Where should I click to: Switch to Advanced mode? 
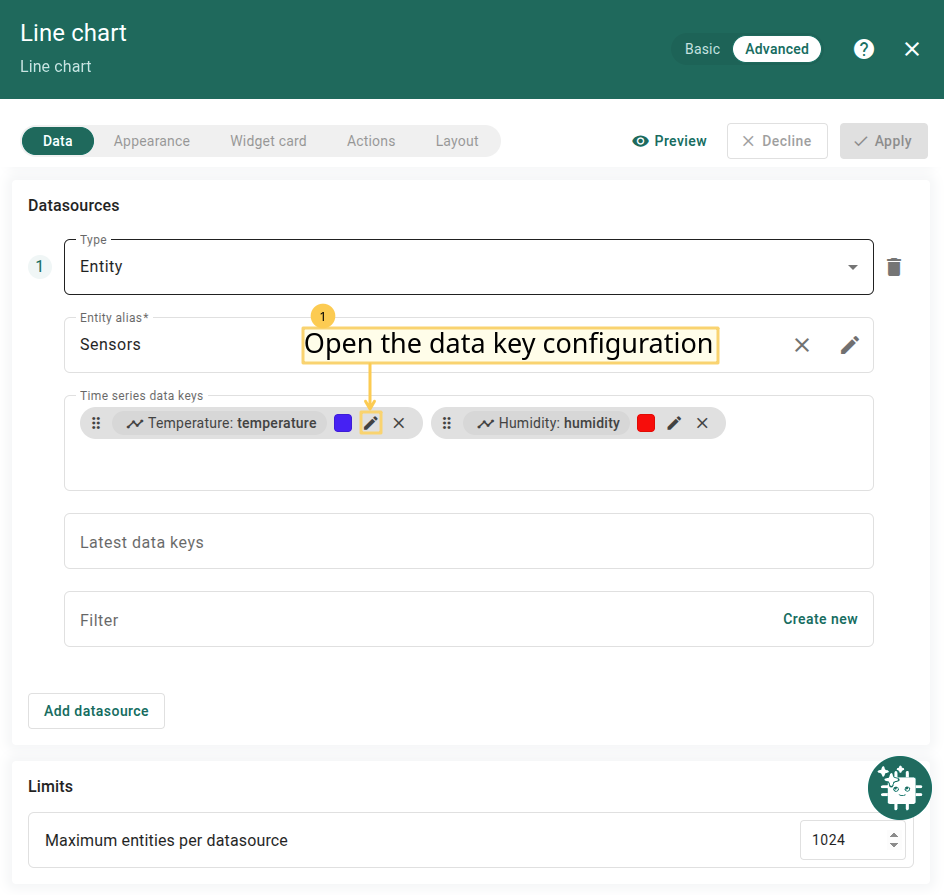(x=777, y=49)
